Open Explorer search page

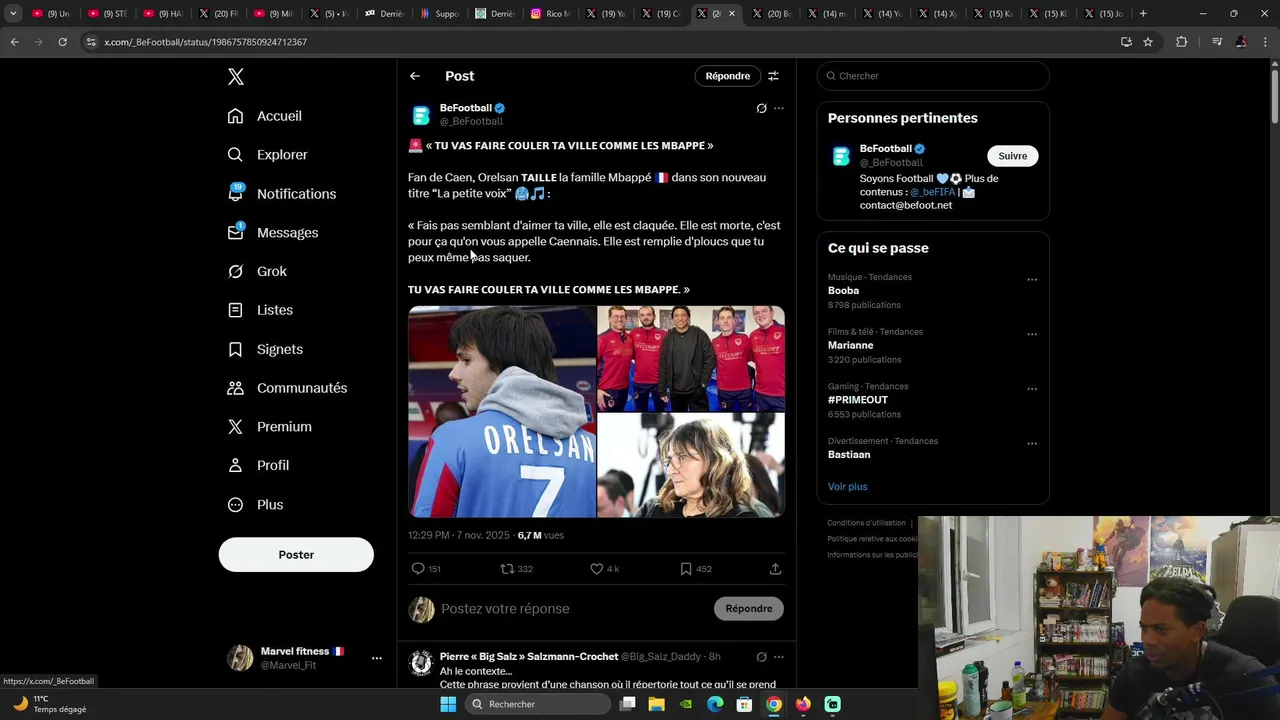coord(267,155)
